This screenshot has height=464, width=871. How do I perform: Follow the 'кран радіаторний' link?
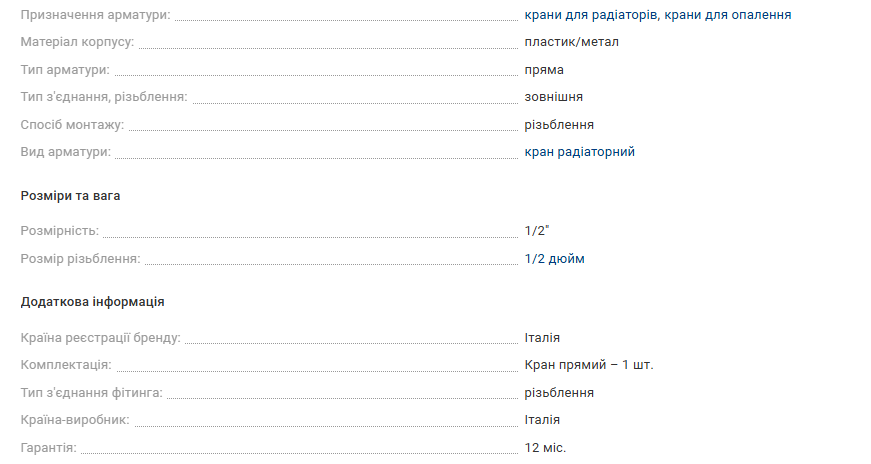[579, 152]
